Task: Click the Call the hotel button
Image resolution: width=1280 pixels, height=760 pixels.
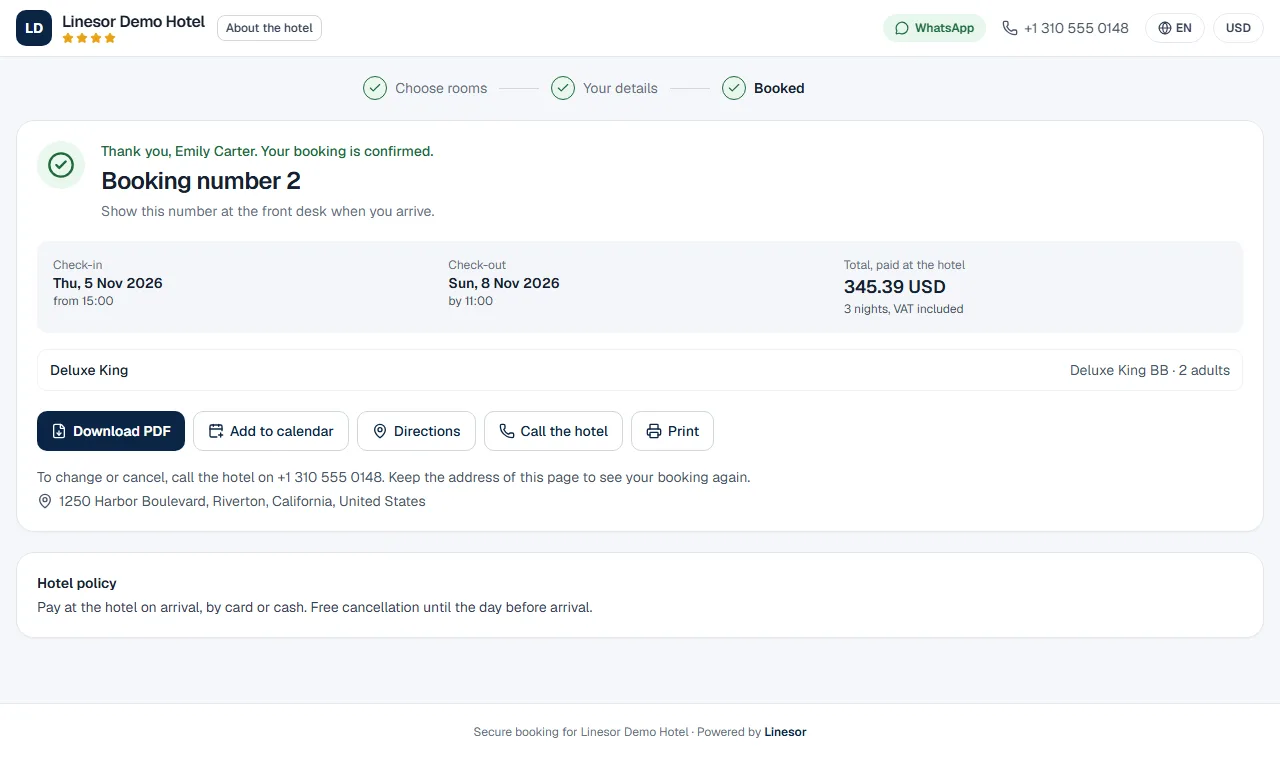Action: tap(553, 431)
